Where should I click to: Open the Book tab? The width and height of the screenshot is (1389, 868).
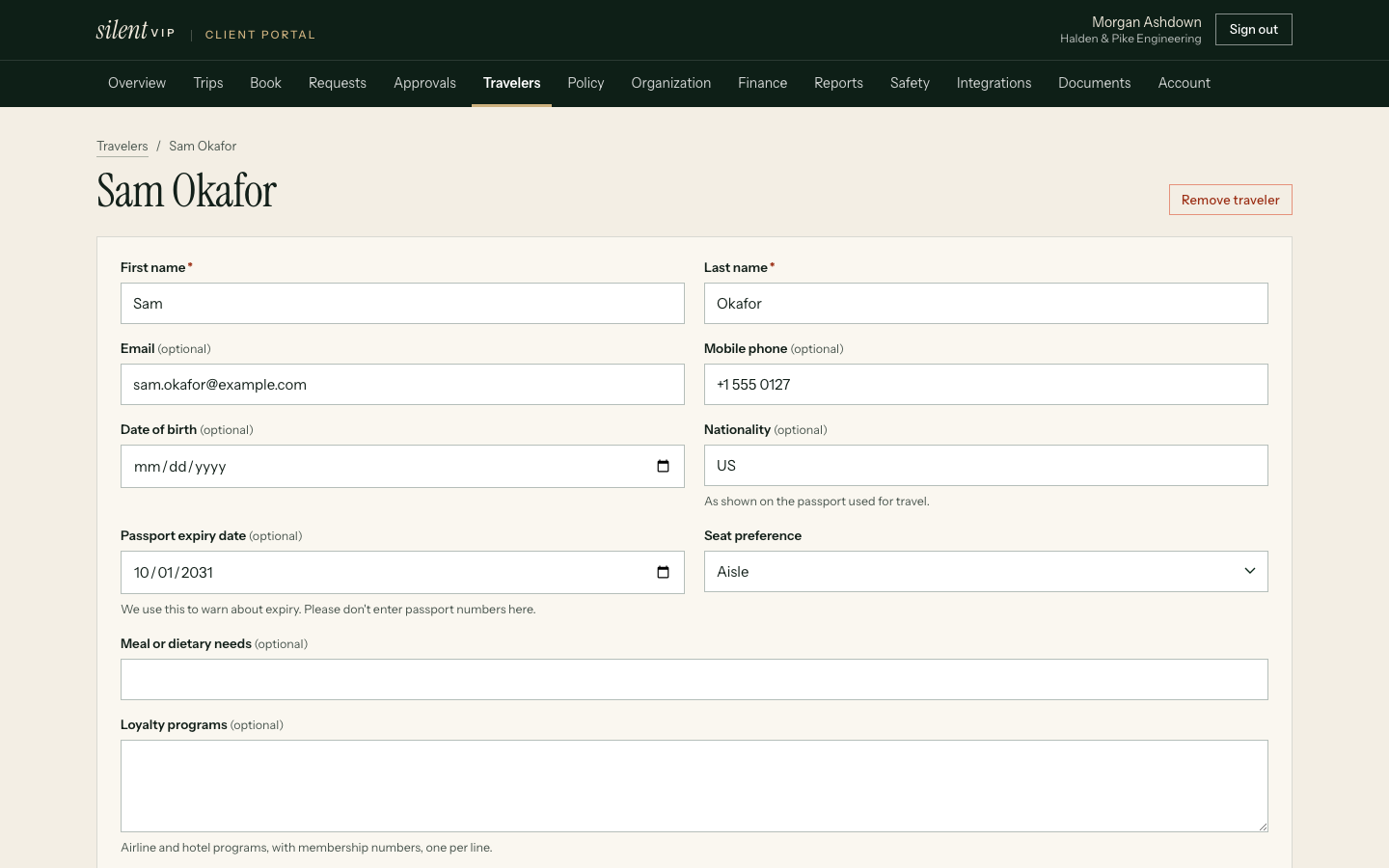click(x=265, y=83)
